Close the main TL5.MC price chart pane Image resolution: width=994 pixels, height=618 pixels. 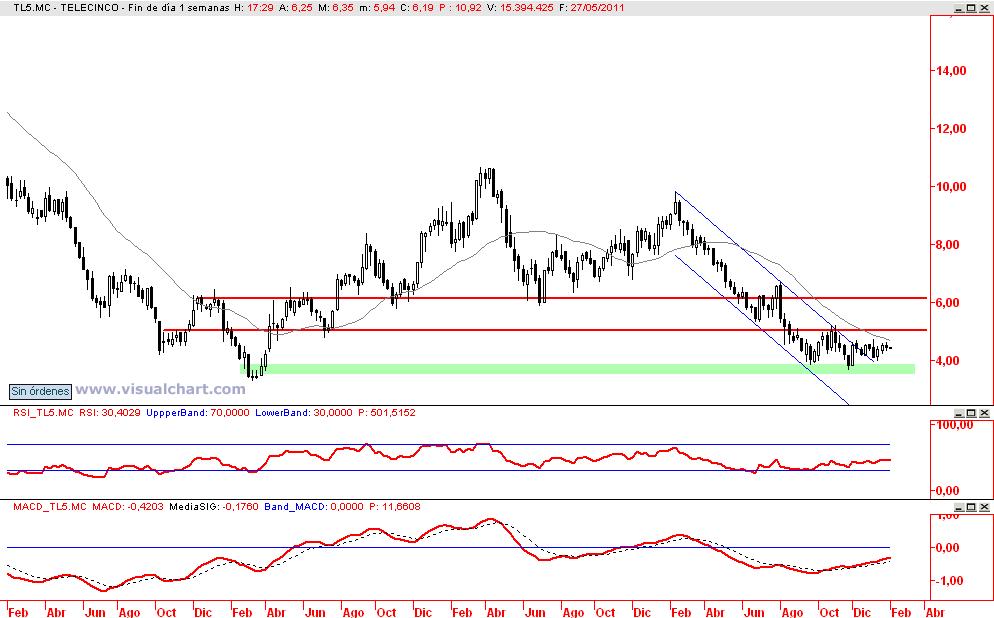984,8
